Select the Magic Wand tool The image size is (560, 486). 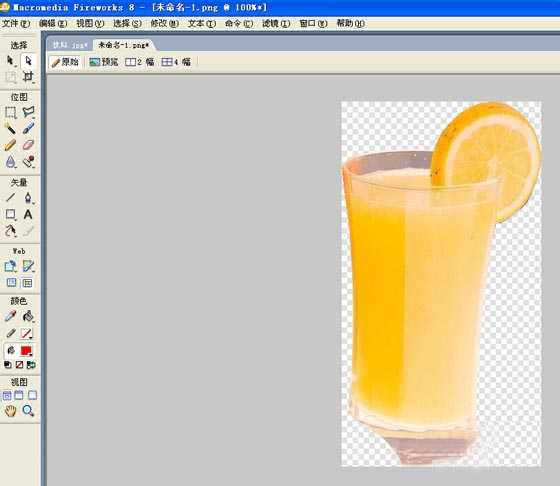10,129
